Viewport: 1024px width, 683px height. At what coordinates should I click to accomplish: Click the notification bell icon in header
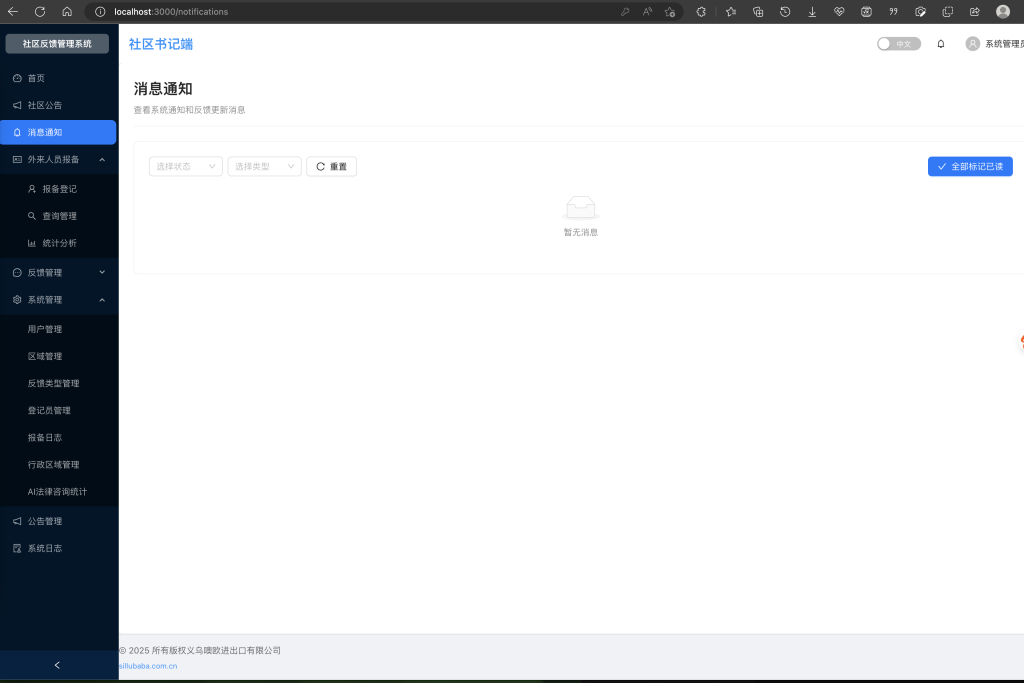tap(940, 44)
